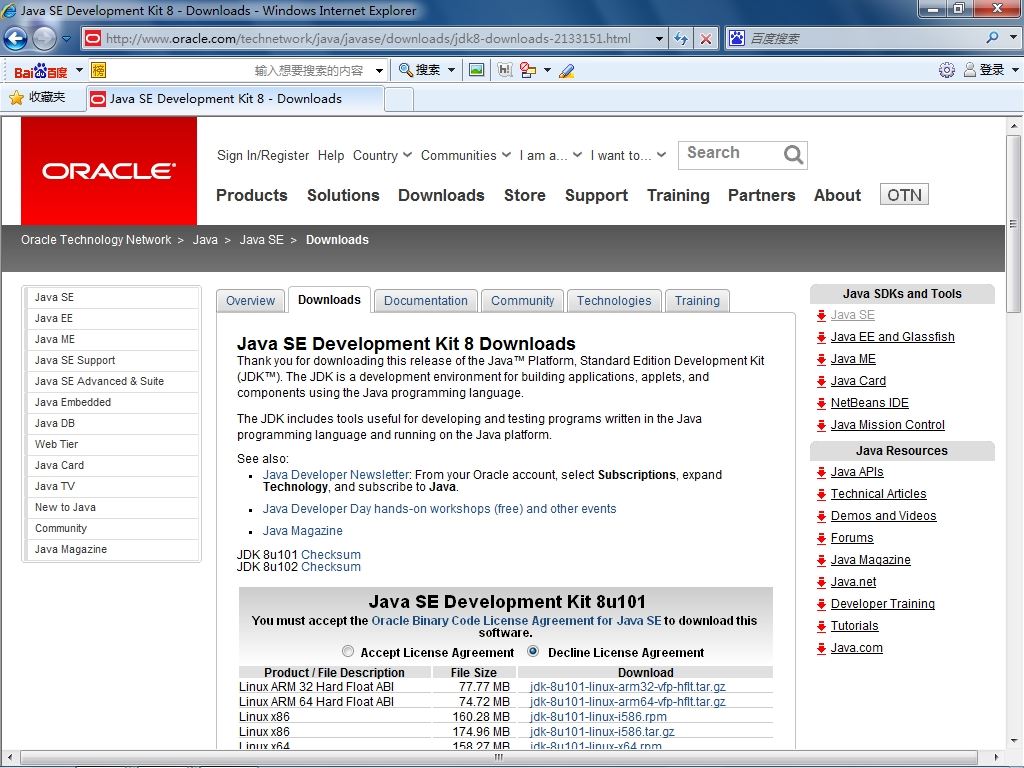
Task: Open the Downloads main menu item
Action: [441, 195]
